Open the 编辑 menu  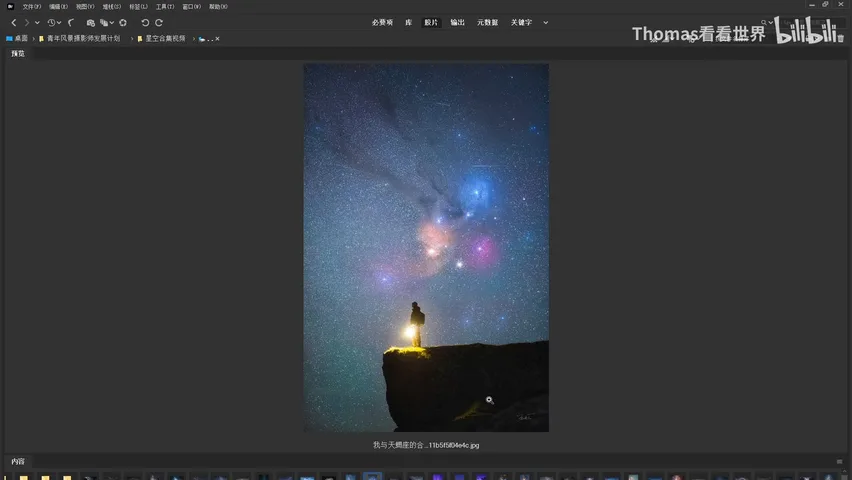pyautogui.click(x=58, y=7)
